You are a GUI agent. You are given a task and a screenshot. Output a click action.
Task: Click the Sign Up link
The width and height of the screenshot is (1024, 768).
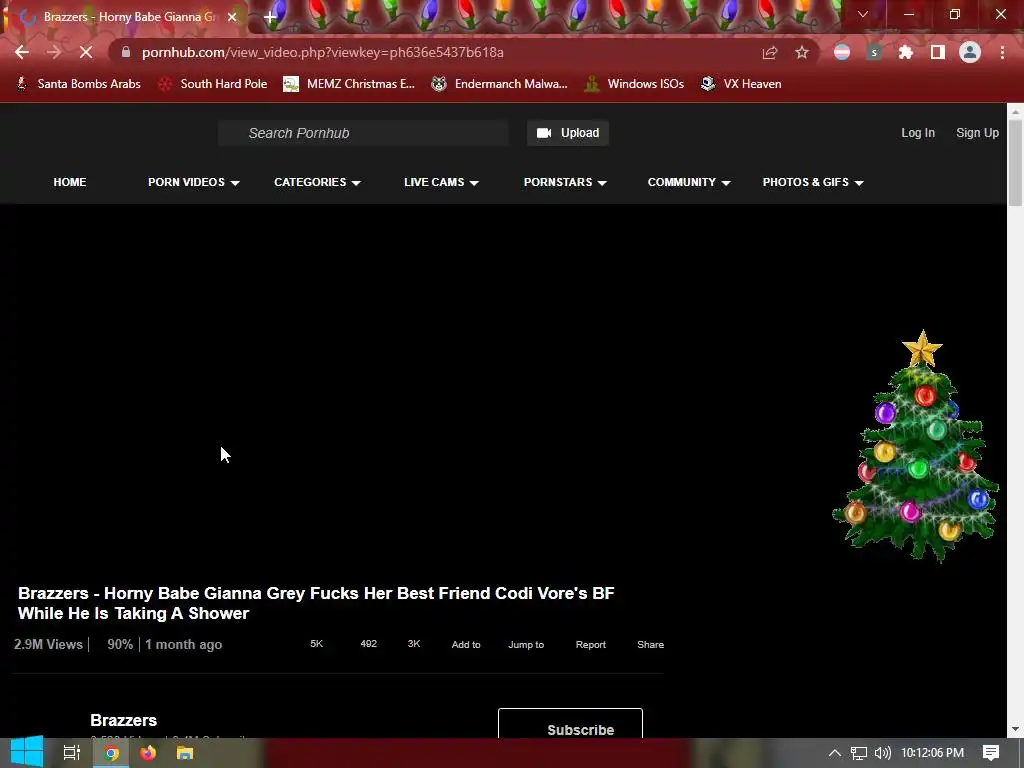977,133
